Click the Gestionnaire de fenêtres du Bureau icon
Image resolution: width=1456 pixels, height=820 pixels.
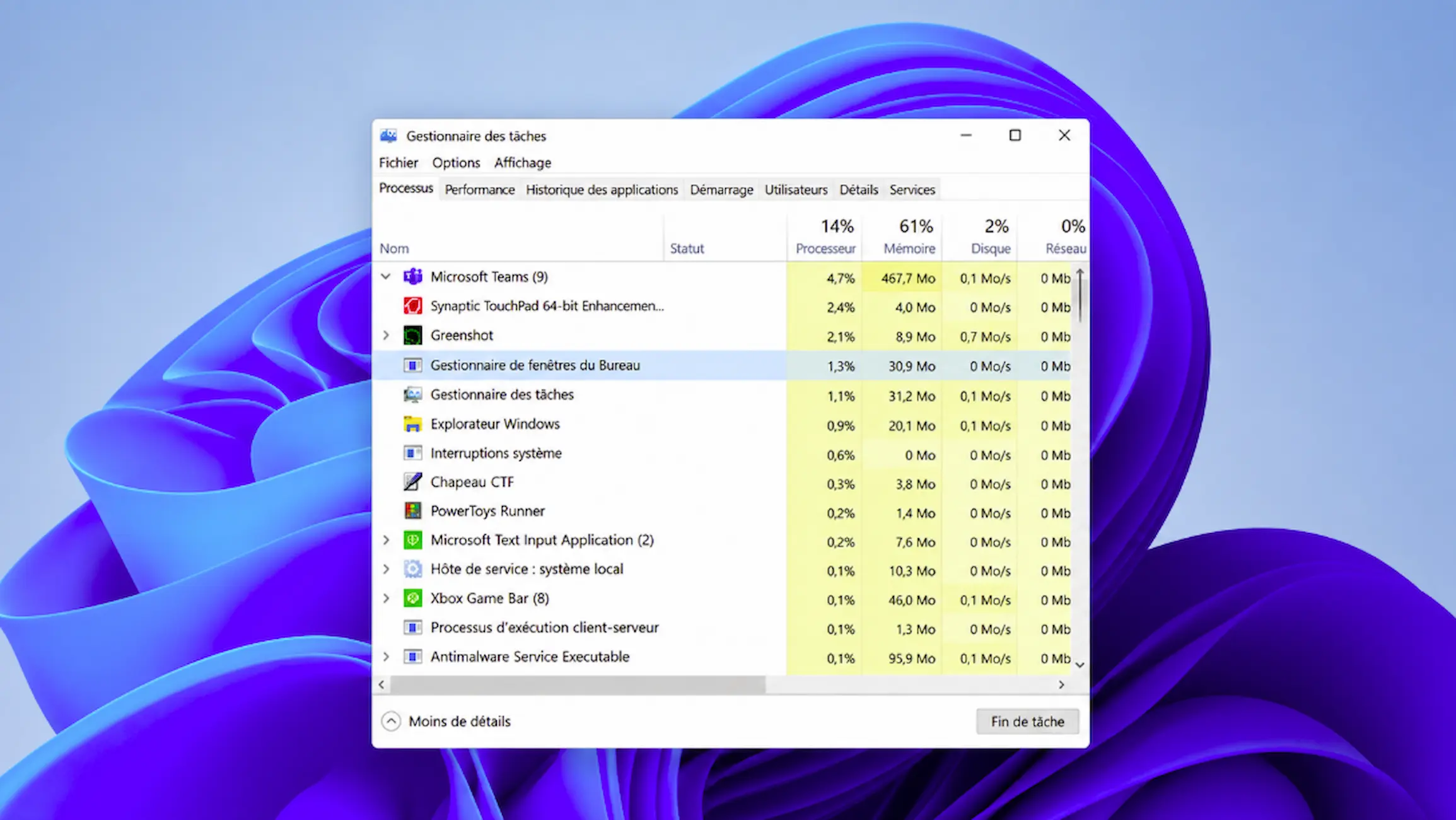click(412, 365)
